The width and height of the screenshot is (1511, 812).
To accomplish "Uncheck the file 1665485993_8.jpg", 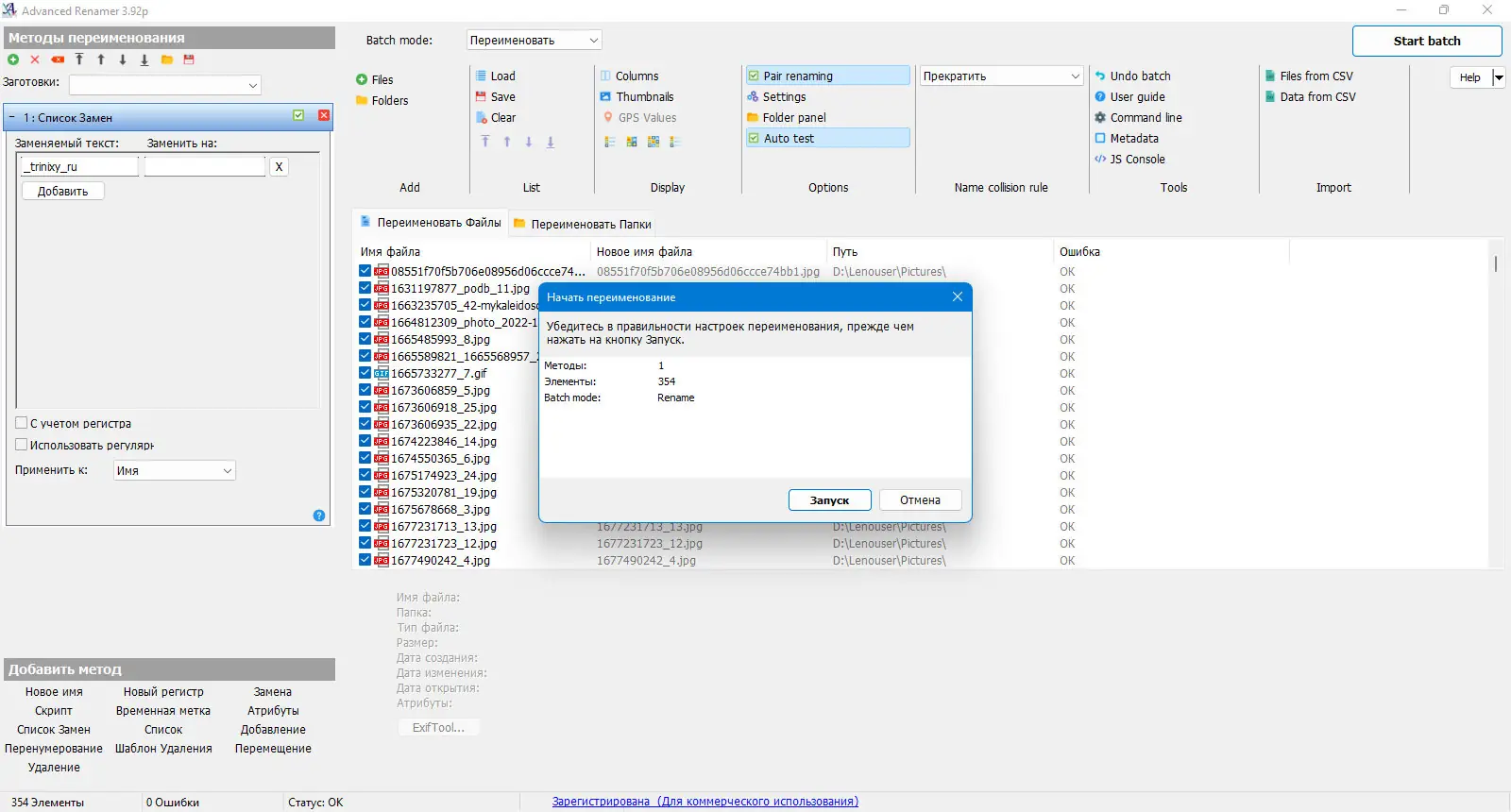I will pos(365,339).
